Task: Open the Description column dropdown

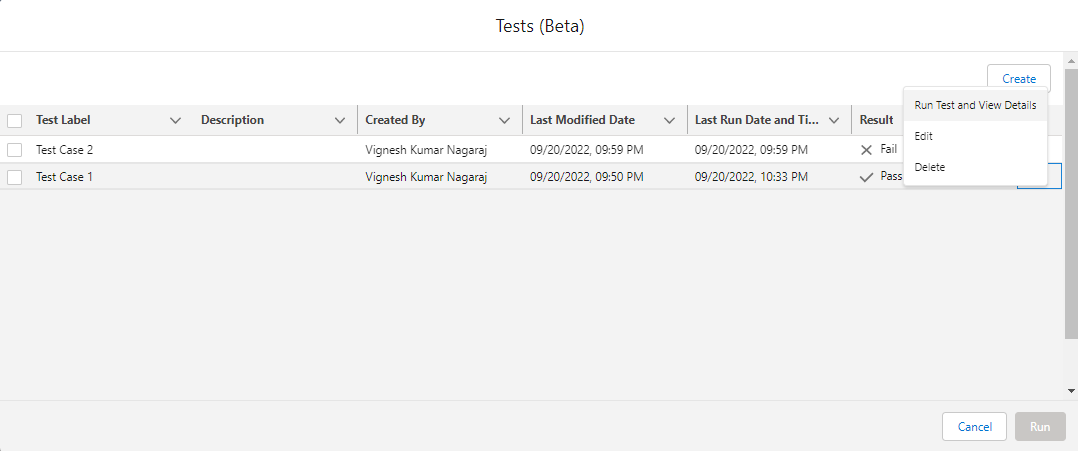Action: tap(340, 121)
